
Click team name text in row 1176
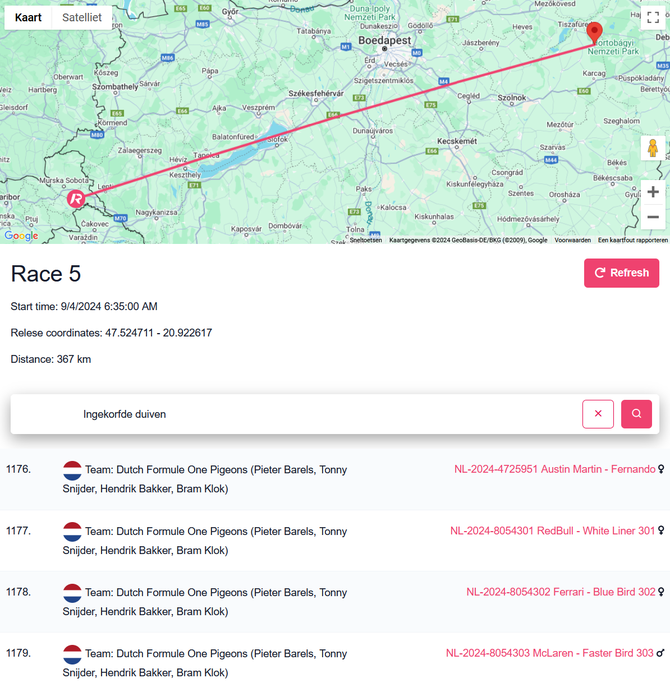tap(205, 479)
